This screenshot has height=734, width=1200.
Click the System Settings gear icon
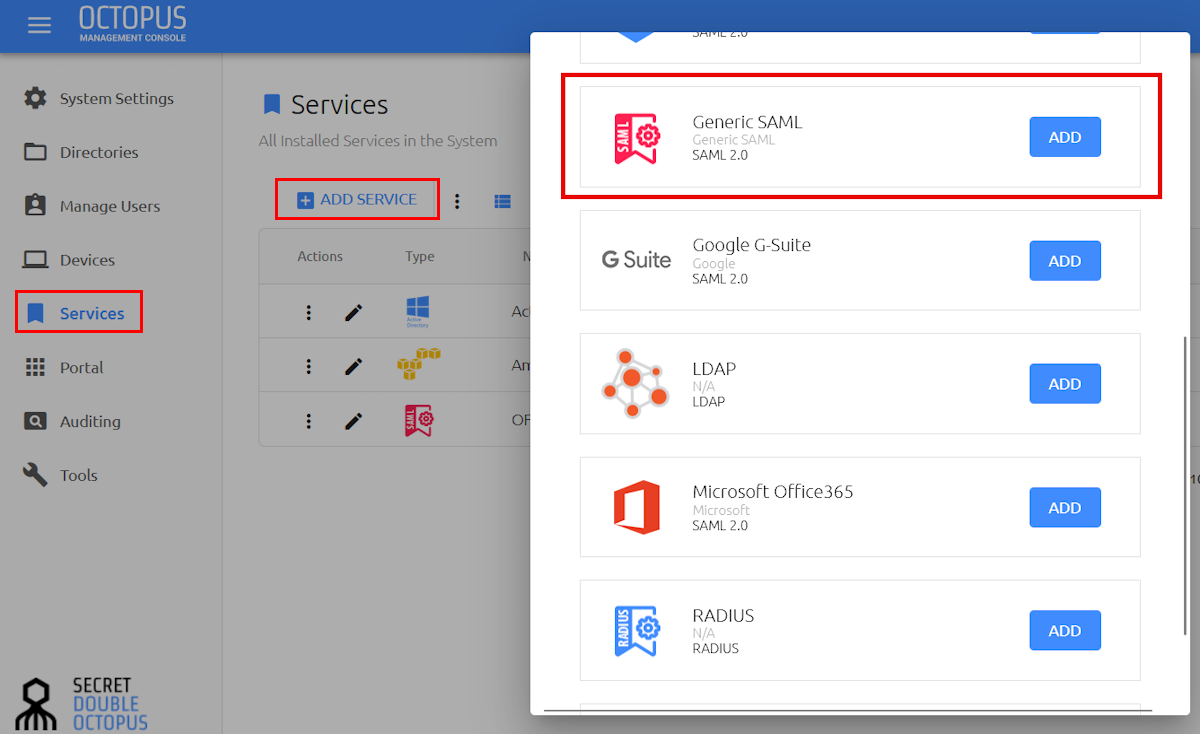(x=35, y=98)
